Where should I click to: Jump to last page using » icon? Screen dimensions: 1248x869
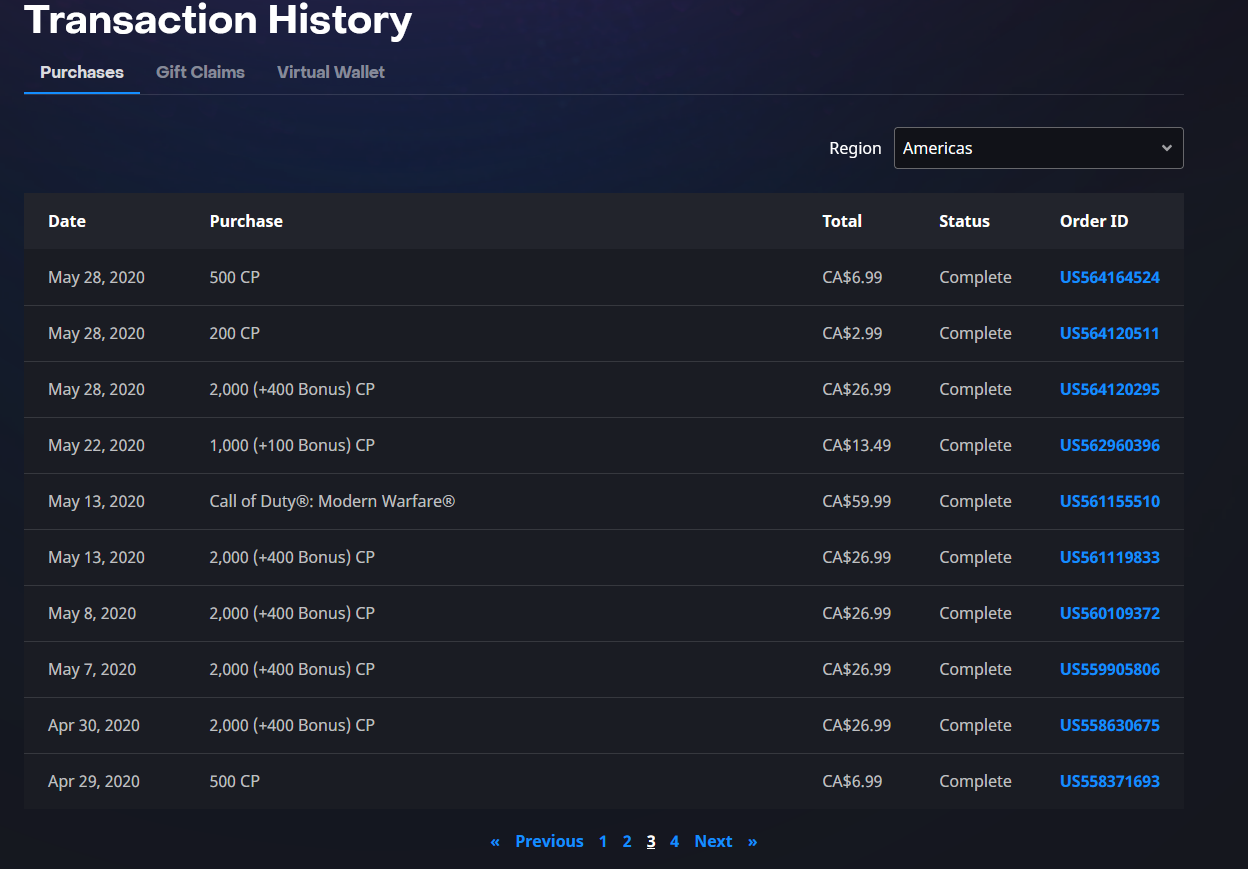click(x=752, y=841)
